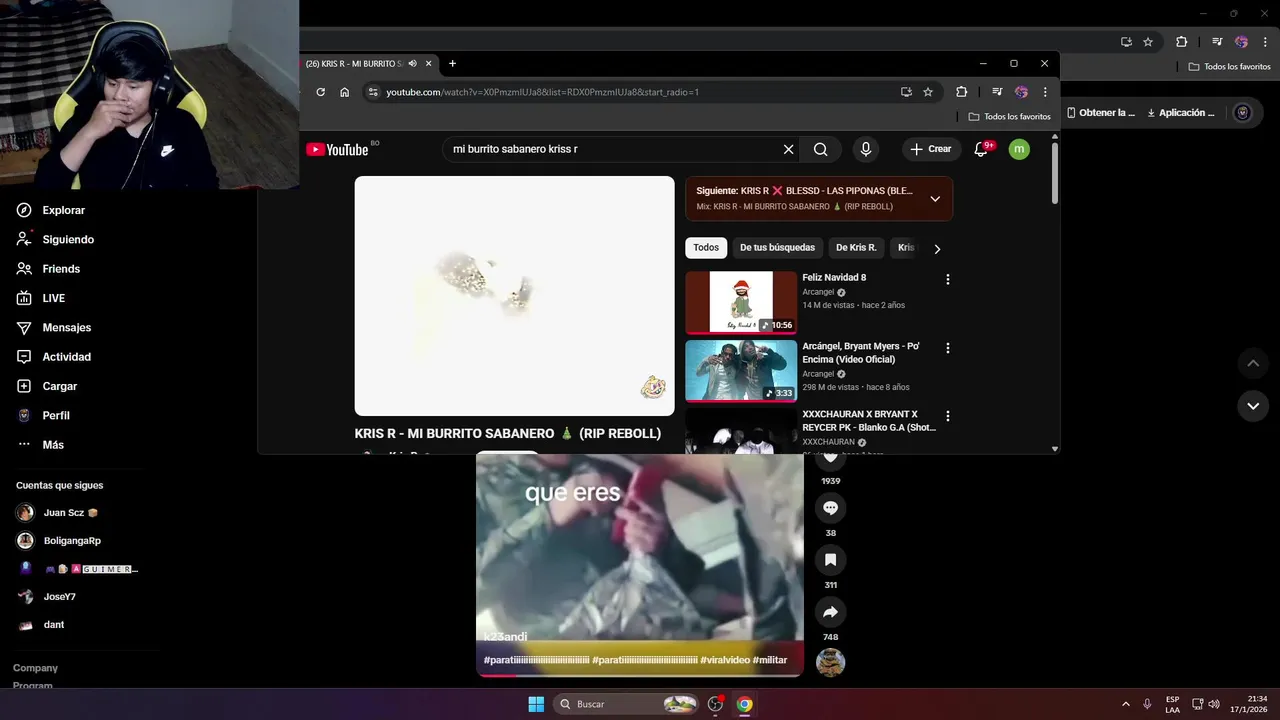
Task: Open TikTok video comments with 38 count
Action: coord(830,508)
